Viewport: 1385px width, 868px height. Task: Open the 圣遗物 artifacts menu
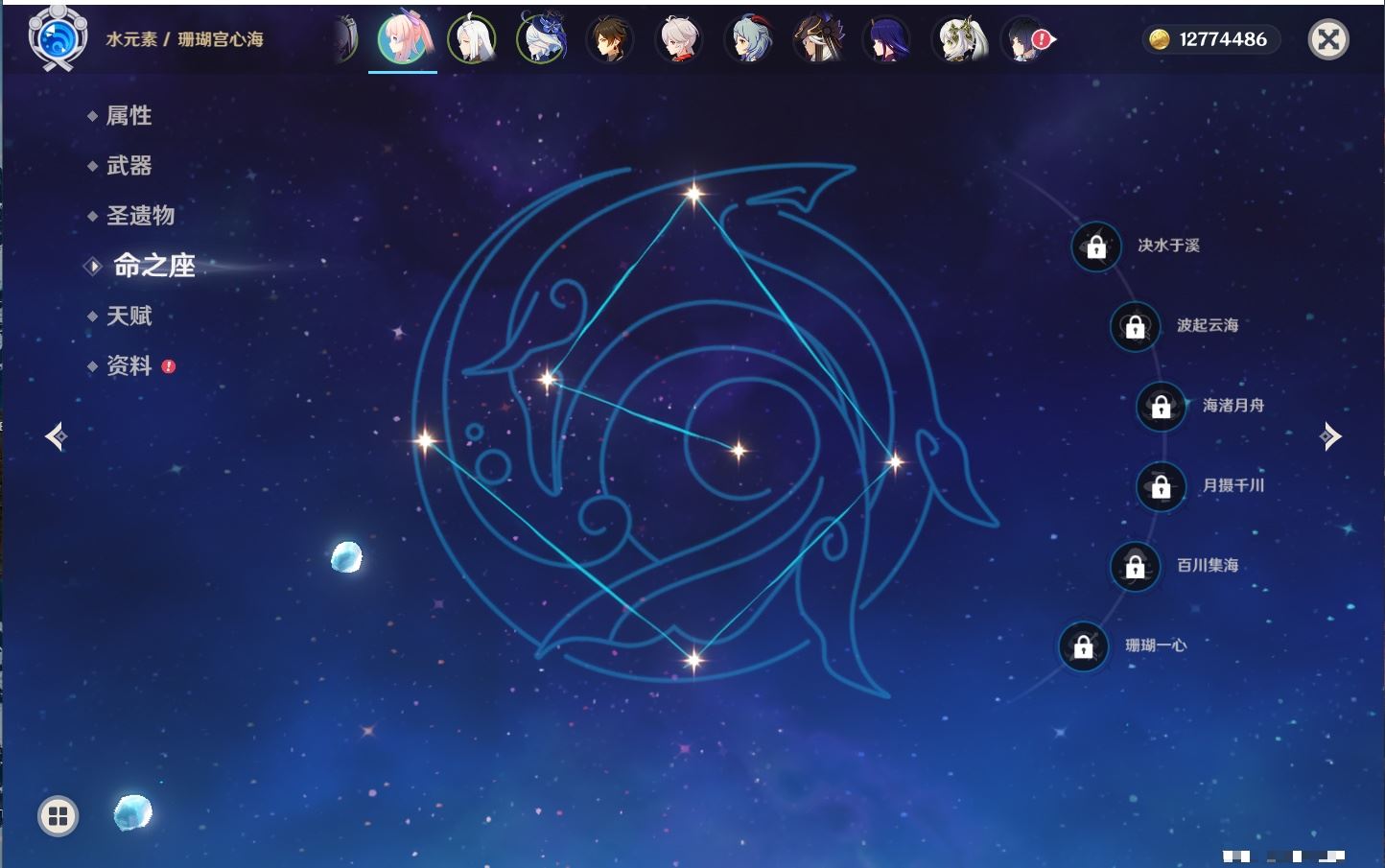pos(140,216)
